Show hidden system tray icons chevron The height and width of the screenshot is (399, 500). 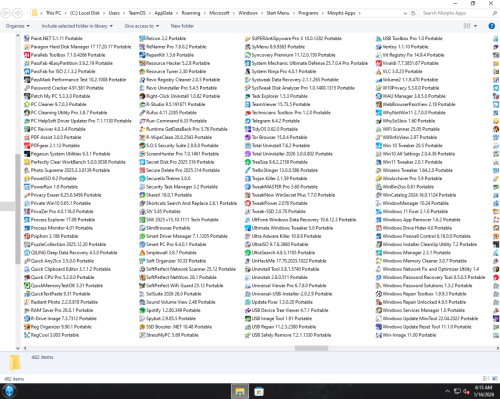[447, 391]
